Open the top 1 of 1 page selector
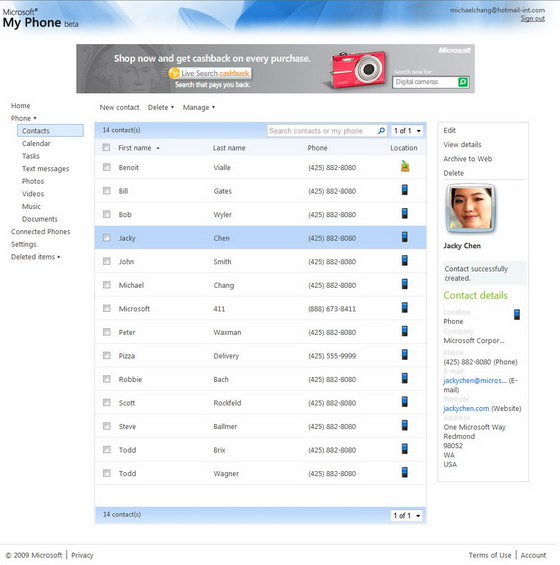 point(407,131)
